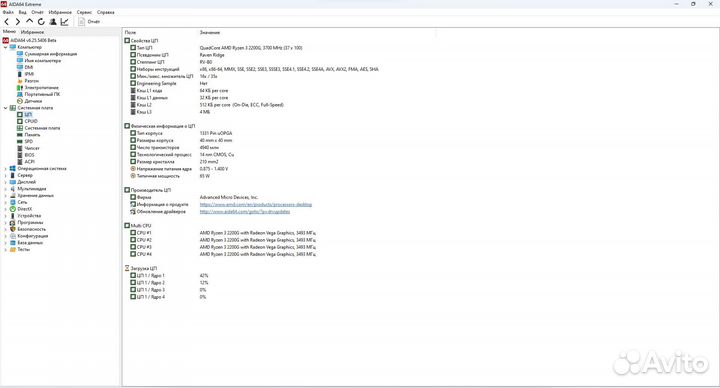This screenshot has width=720, height=388.
Task: Open the Отчёт menu in menu bar
Action: (38, 12)
